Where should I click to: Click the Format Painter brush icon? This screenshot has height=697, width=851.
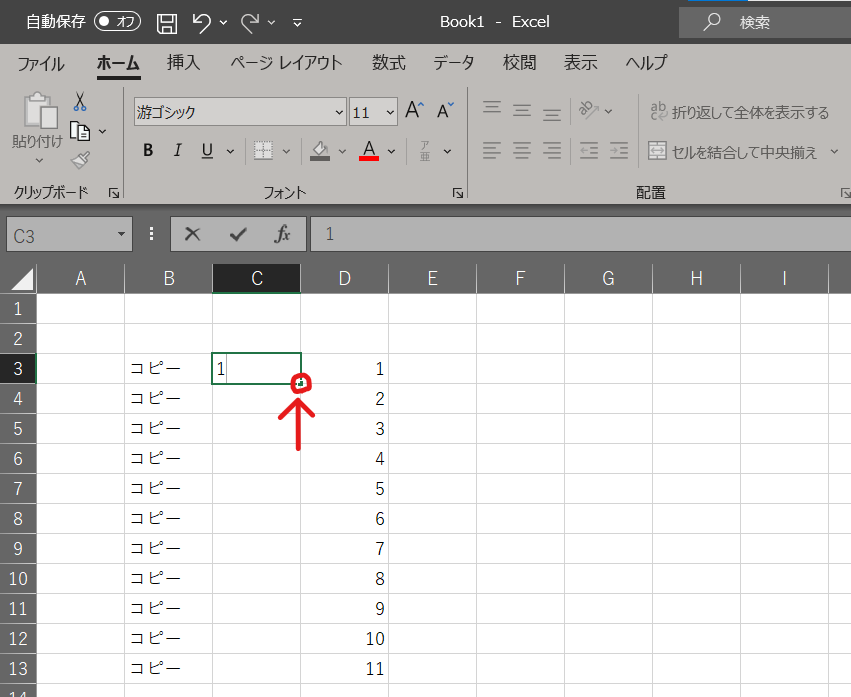(80, 160)
